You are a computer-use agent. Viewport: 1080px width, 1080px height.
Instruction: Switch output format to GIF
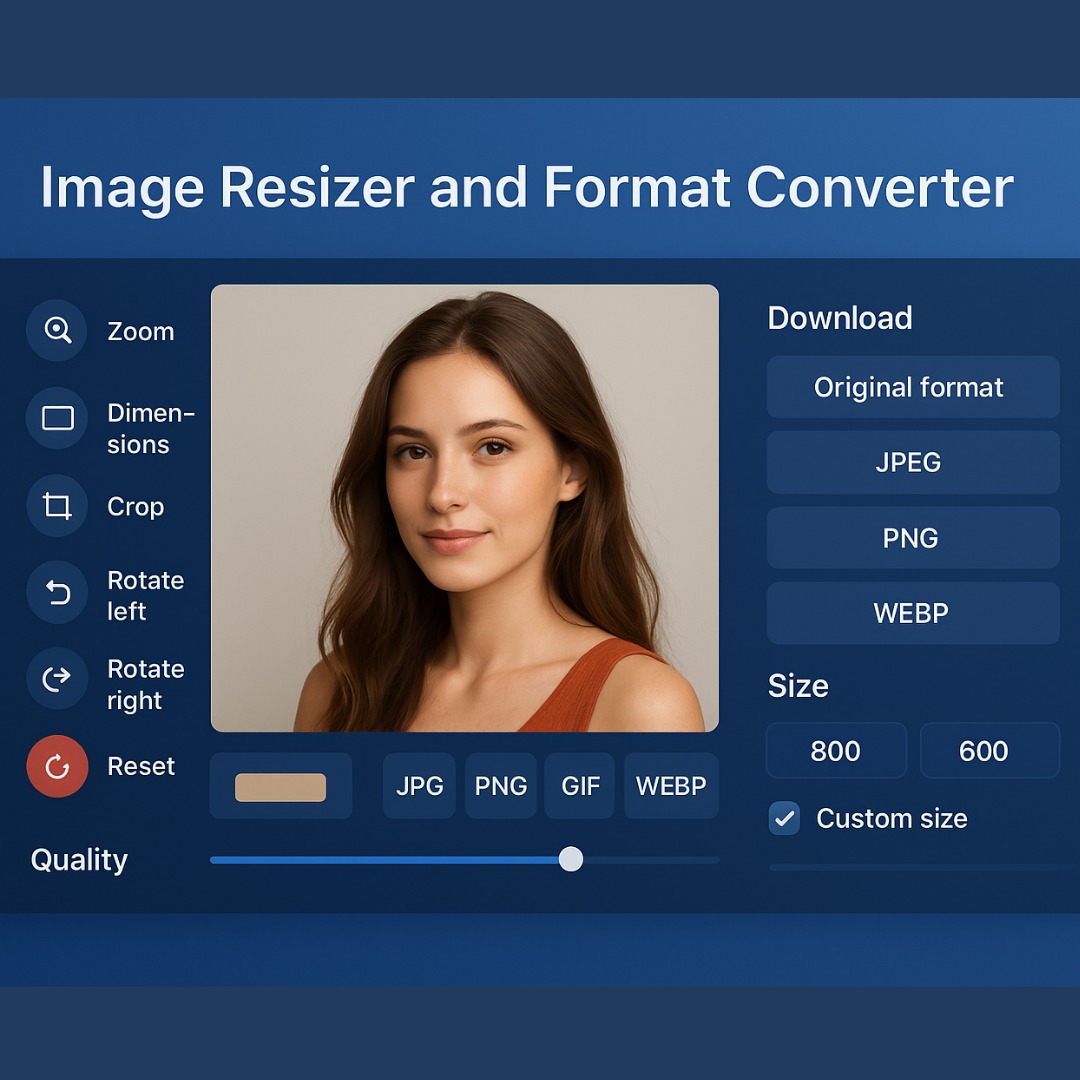580,786
